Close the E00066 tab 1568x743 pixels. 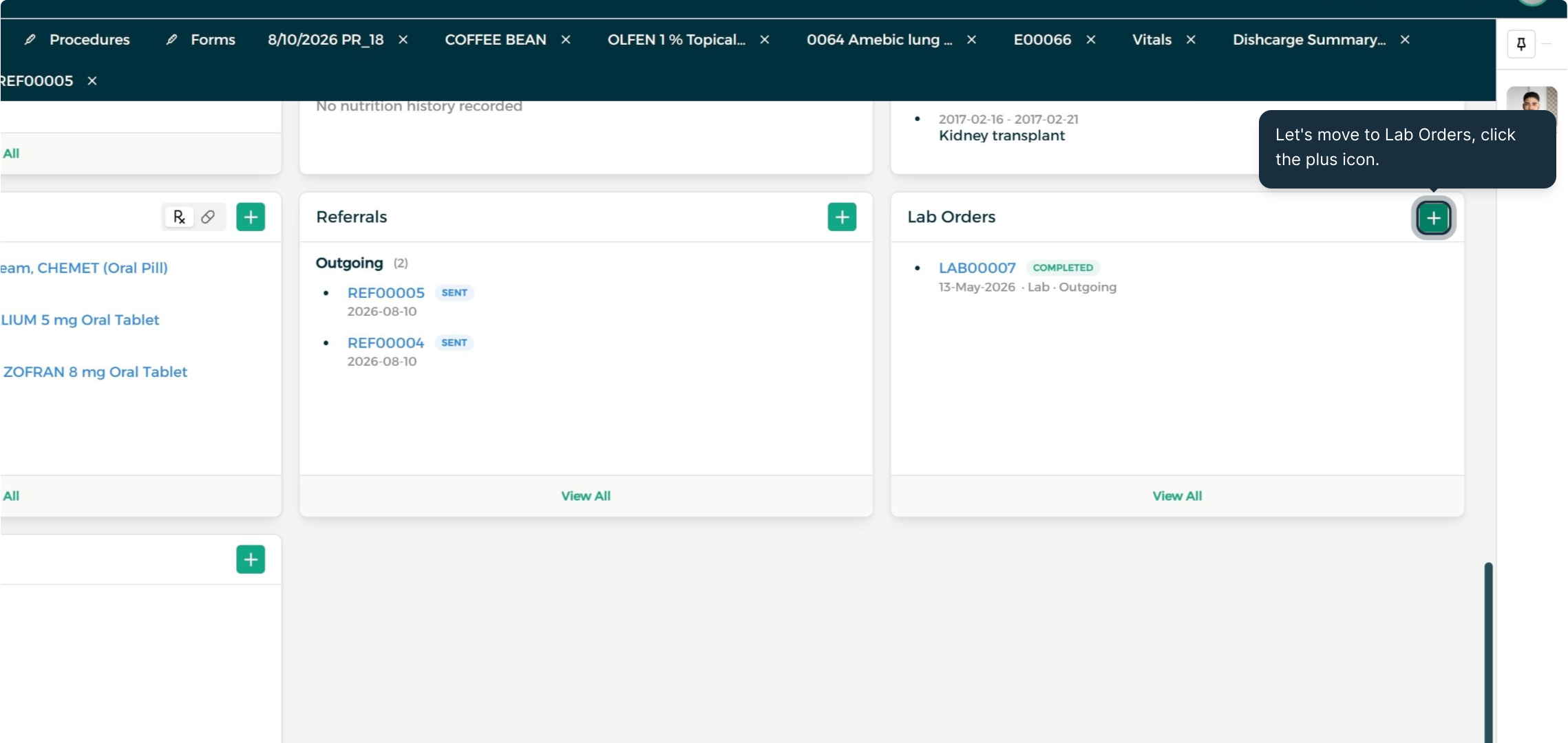[1091, 40]
